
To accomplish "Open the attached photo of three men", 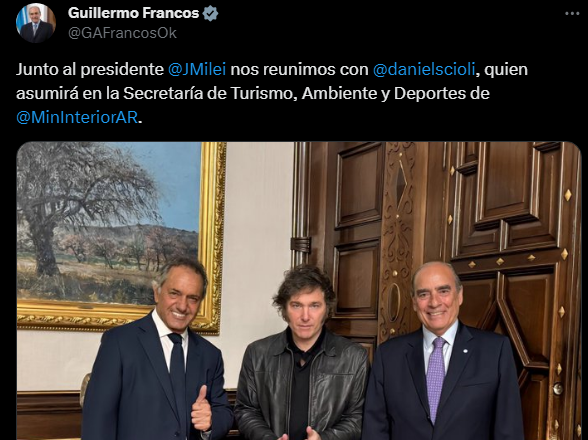I will [299, 291].
